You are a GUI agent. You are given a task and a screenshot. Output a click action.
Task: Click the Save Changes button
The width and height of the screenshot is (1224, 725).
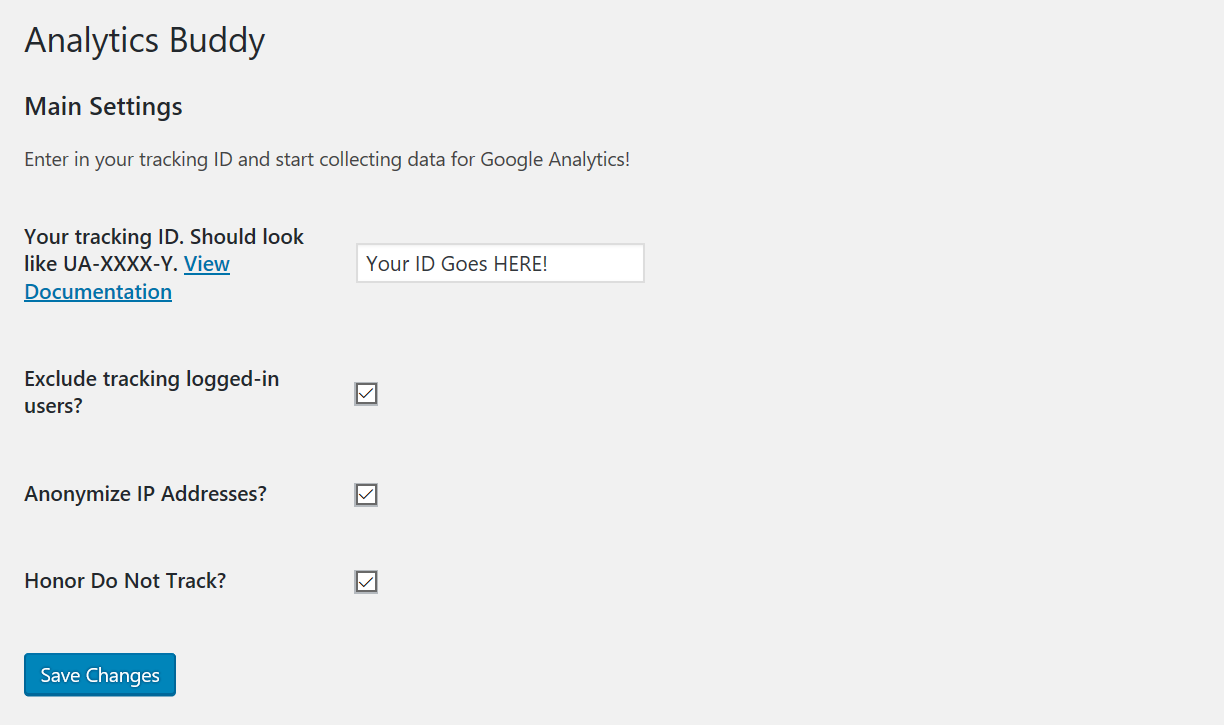[x=100, y=675]
